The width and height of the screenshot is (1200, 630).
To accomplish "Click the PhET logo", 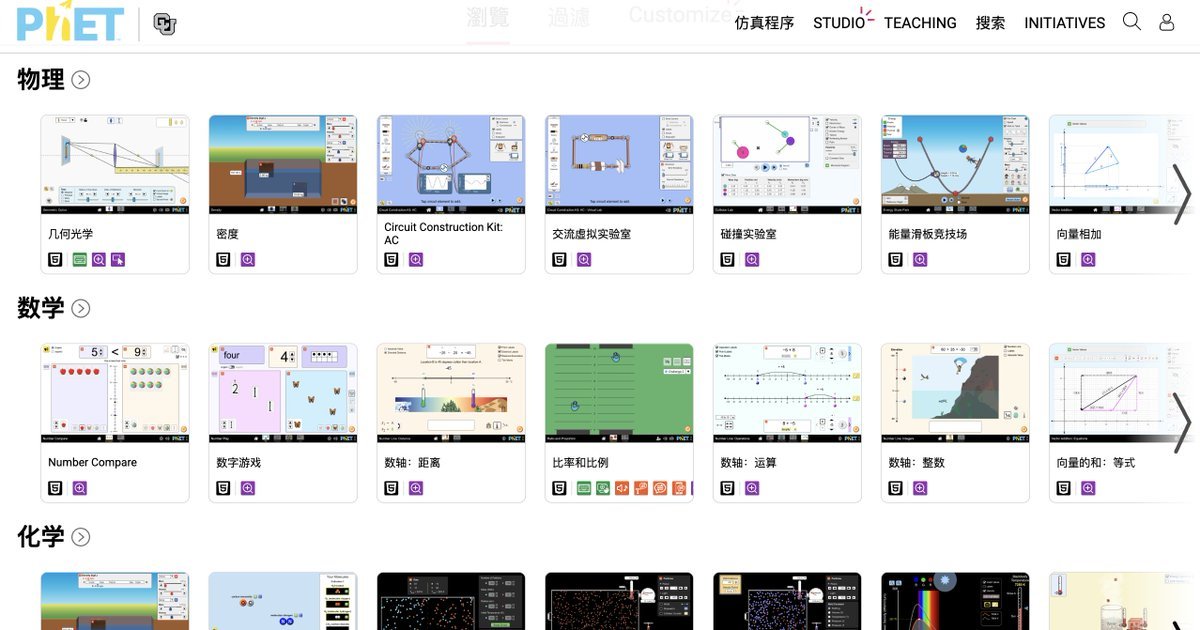I will point(70,23).
